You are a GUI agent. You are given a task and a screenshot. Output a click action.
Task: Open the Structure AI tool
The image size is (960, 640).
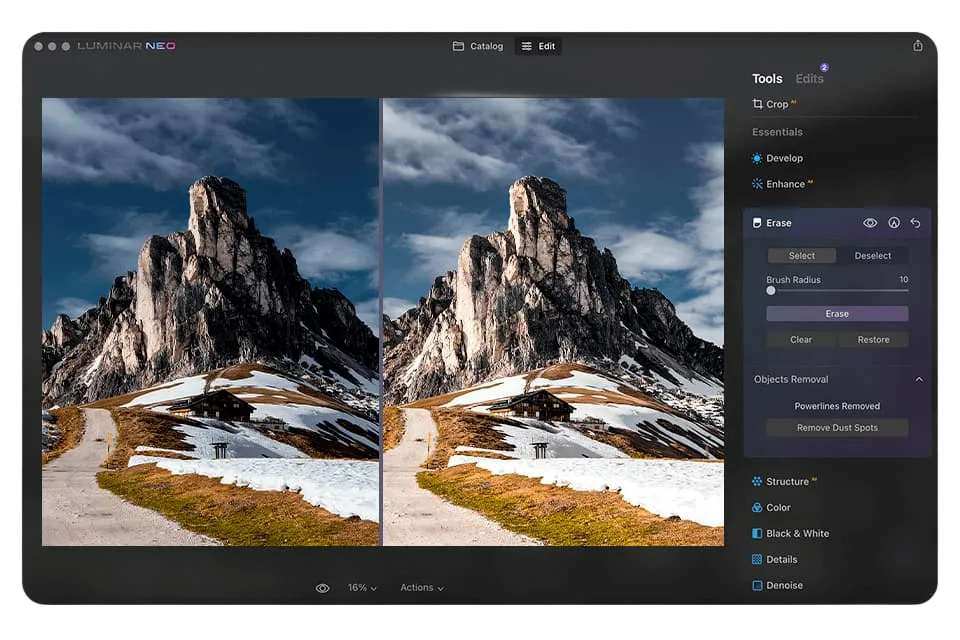[x=786, y=481]
